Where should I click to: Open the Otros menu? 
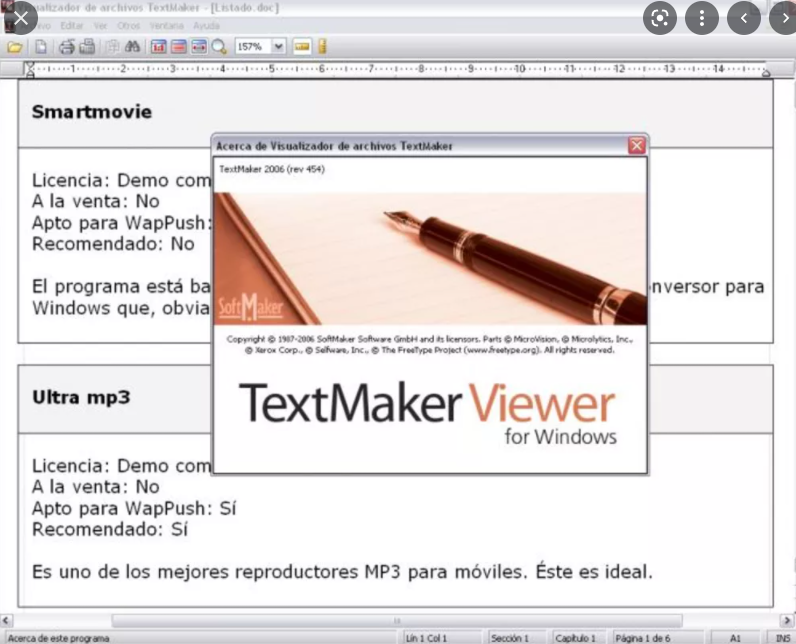pyautogui.click(x=128, y=25)
